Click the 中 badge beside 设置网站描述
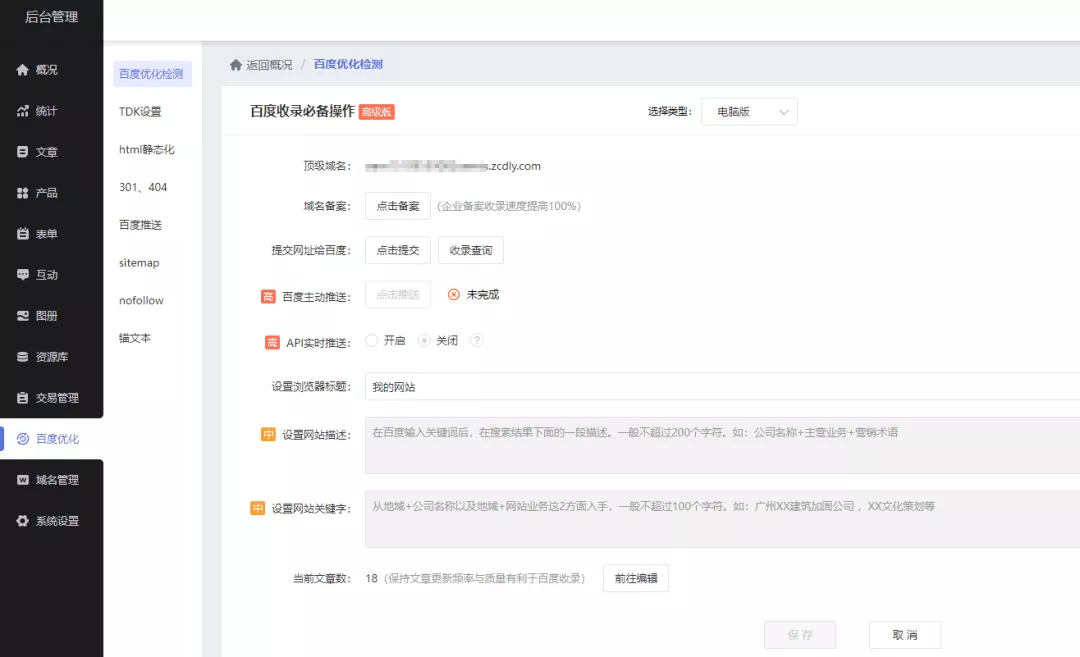The image size is (1080, 657). [x=268, y=435]
